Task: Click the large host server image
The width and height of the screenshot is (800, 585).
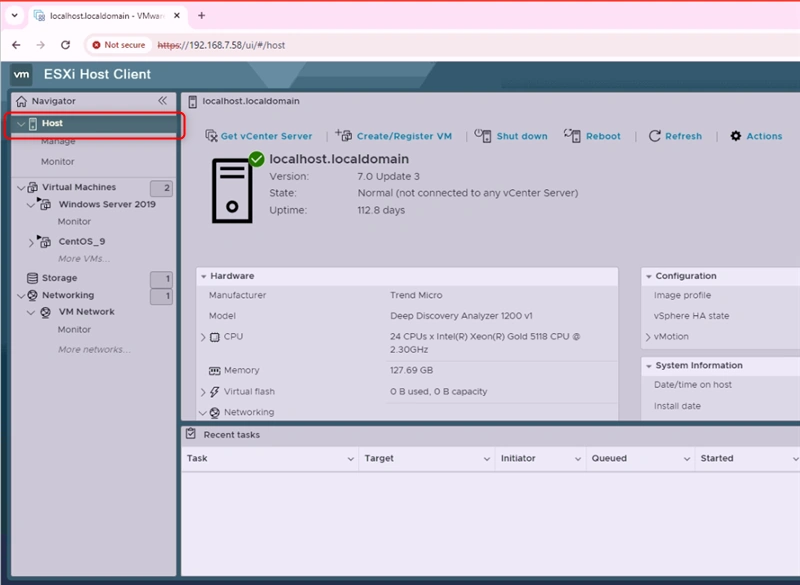Action: (232, 191)
